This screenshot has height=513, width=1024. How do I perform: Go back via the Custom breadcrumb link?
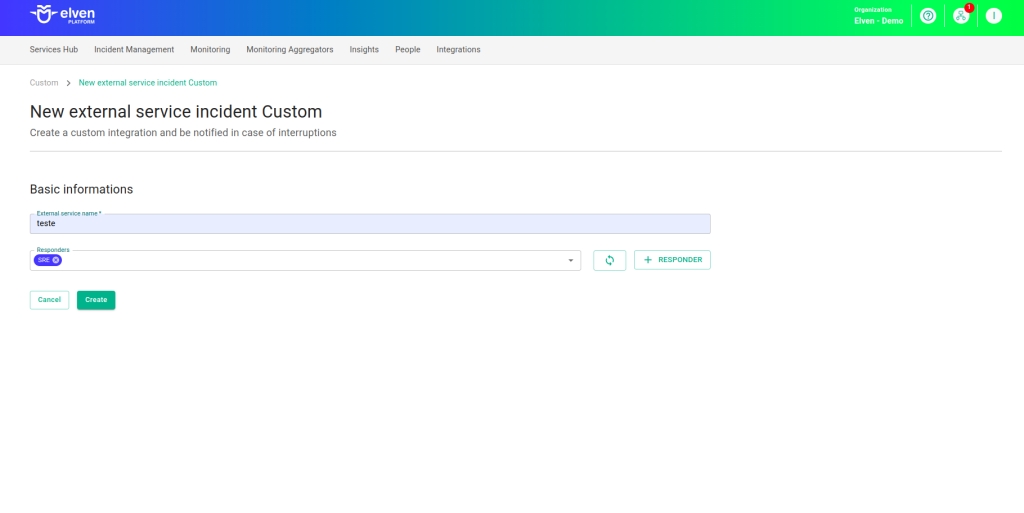(x=44, y=83)
